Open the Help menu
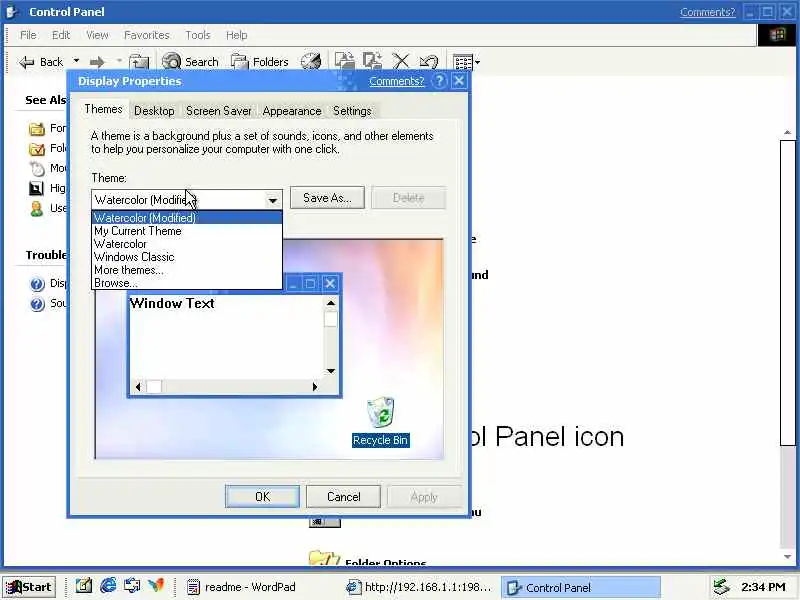This screenshot has height=600, width=800. (237, 35)
